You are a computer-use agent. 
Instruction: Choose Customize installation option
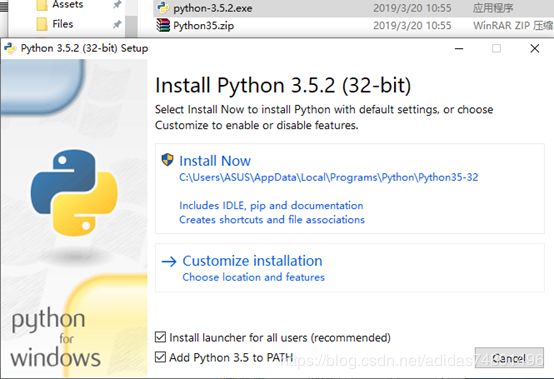tap(252, 261)
